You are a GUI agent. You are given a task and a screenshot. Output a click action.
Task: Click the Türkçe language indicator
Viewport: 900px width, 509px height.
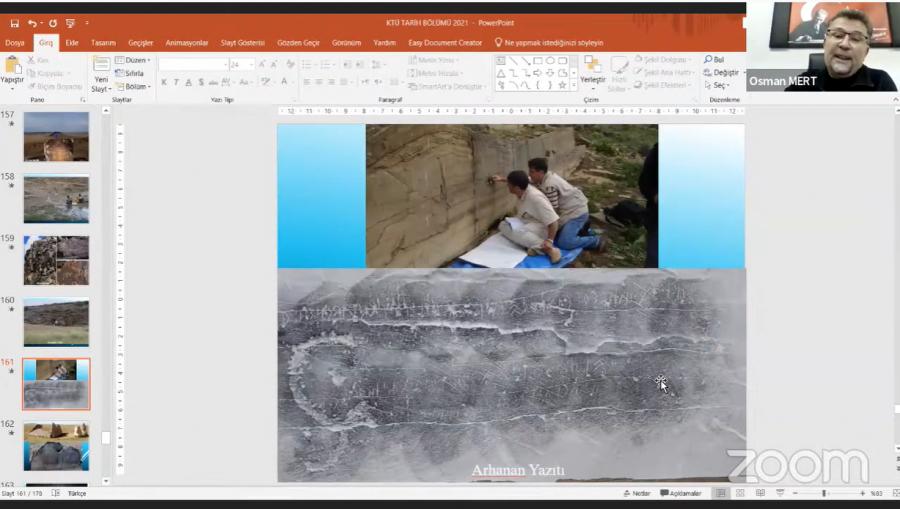click(77, 493)
